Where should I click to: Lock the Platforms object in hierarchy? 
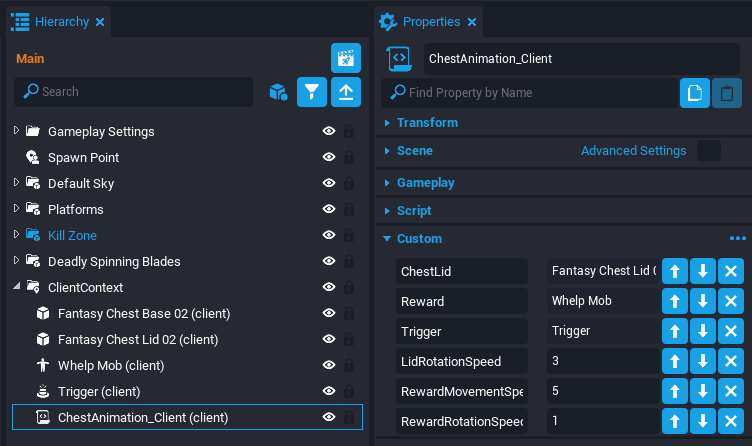coord(349,210)
